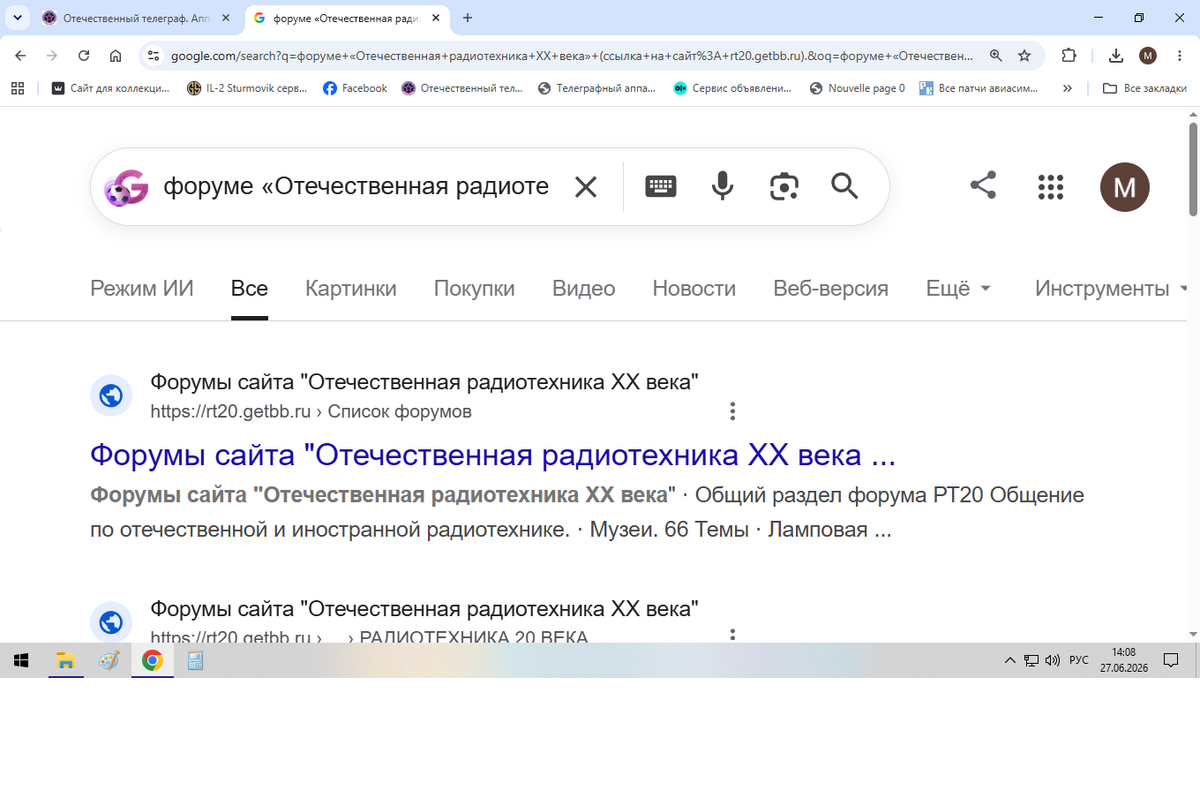Open the Extensions puzzle menu

pyautogui.click(x=1069, y=56)
